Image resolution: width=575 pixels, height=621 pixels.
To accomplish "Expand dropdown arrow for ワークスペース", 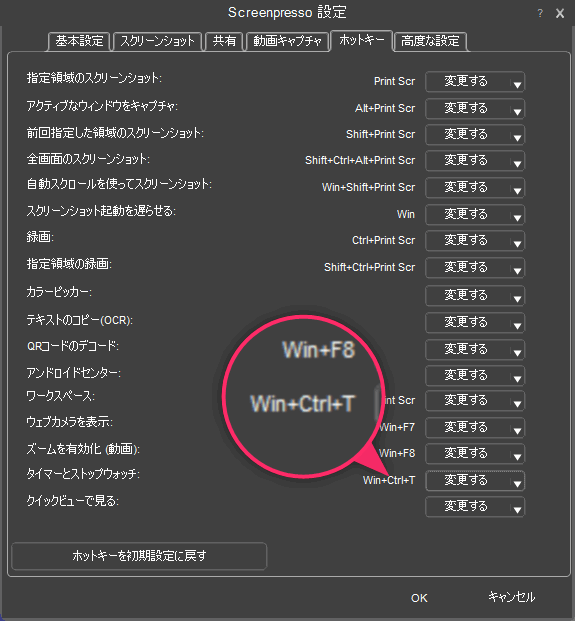I will pyautogui.click(x=517, y=404).
